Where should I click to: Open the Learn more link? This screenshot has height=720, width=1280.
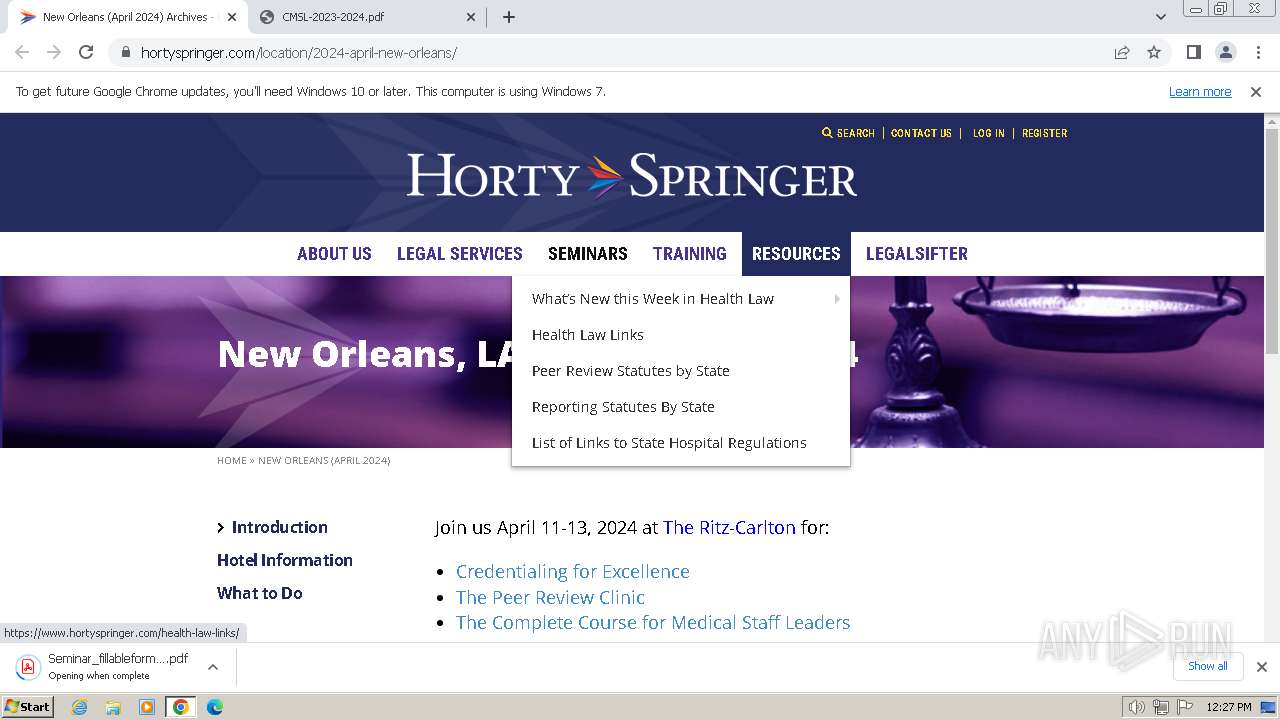[x=1200, y=91]
